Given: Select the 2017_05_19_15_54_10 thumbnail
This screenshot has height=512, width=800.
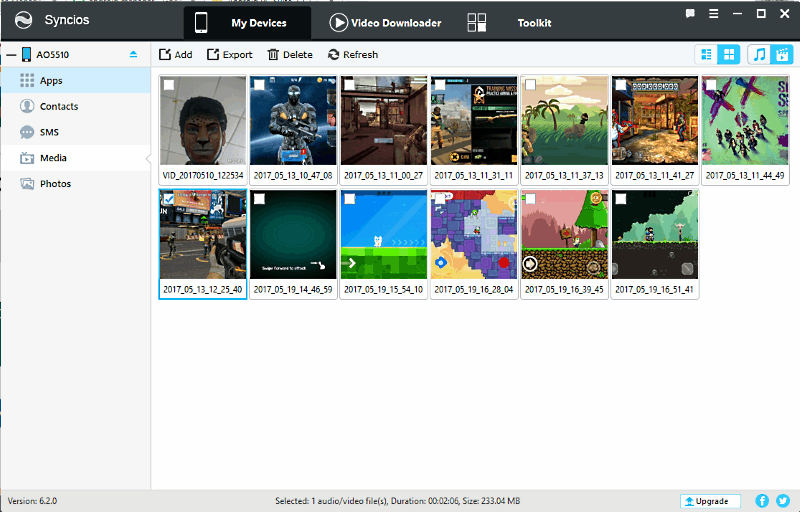Looking at the screenshot, I should pos(384,235).
